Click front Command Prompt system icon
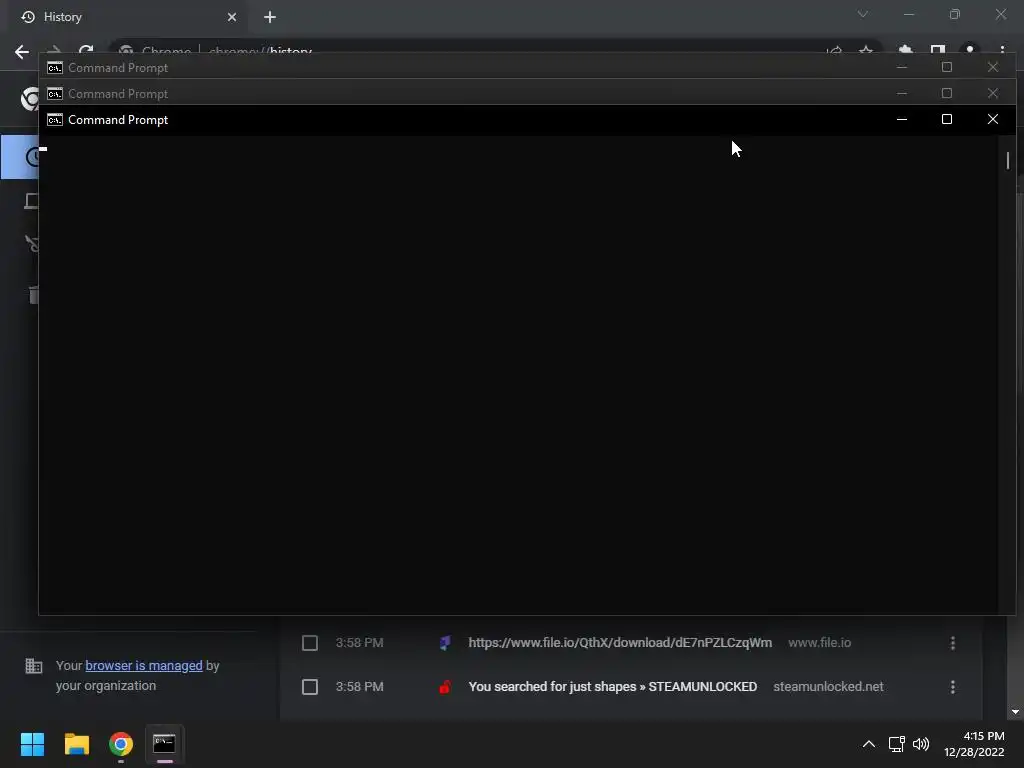The height and width of the screenshot is (768, 1024). (55, 120)
